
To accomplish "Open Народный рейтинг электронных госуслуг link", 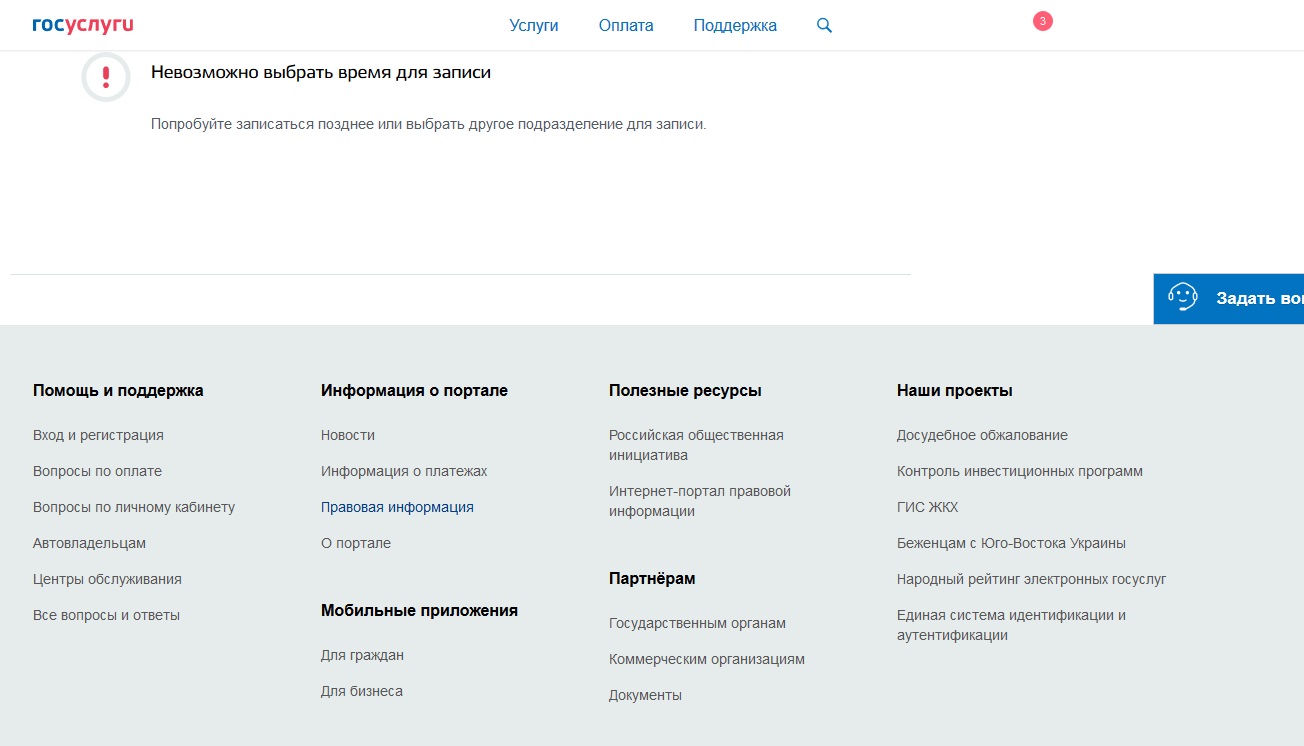I will pos(1032,579).
